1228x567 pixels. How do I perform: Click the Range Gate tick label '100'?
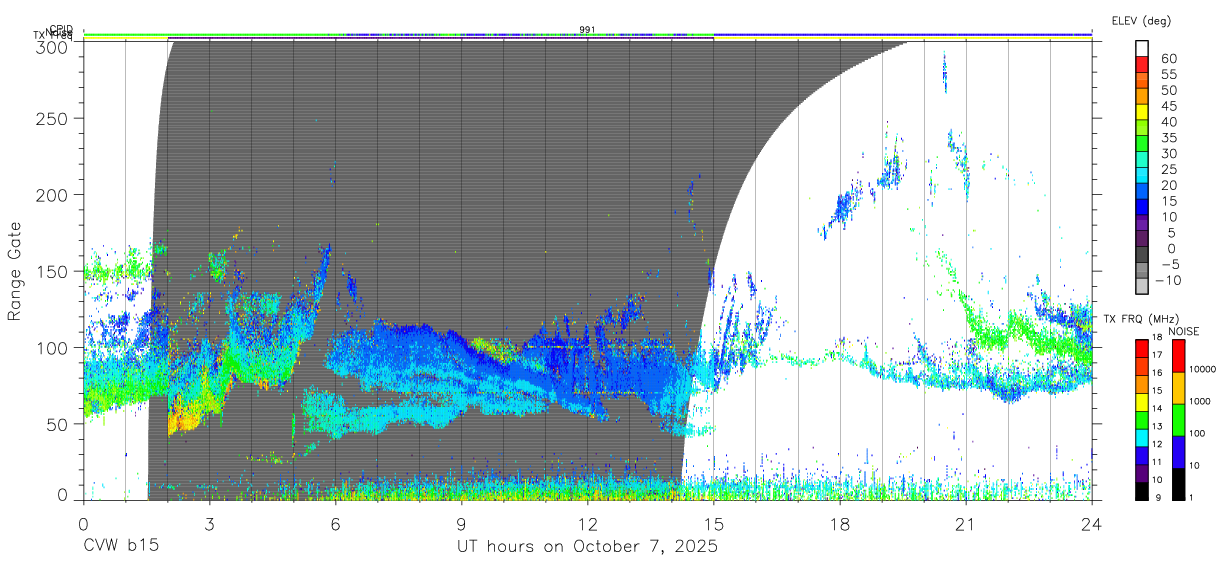point(54,347)
